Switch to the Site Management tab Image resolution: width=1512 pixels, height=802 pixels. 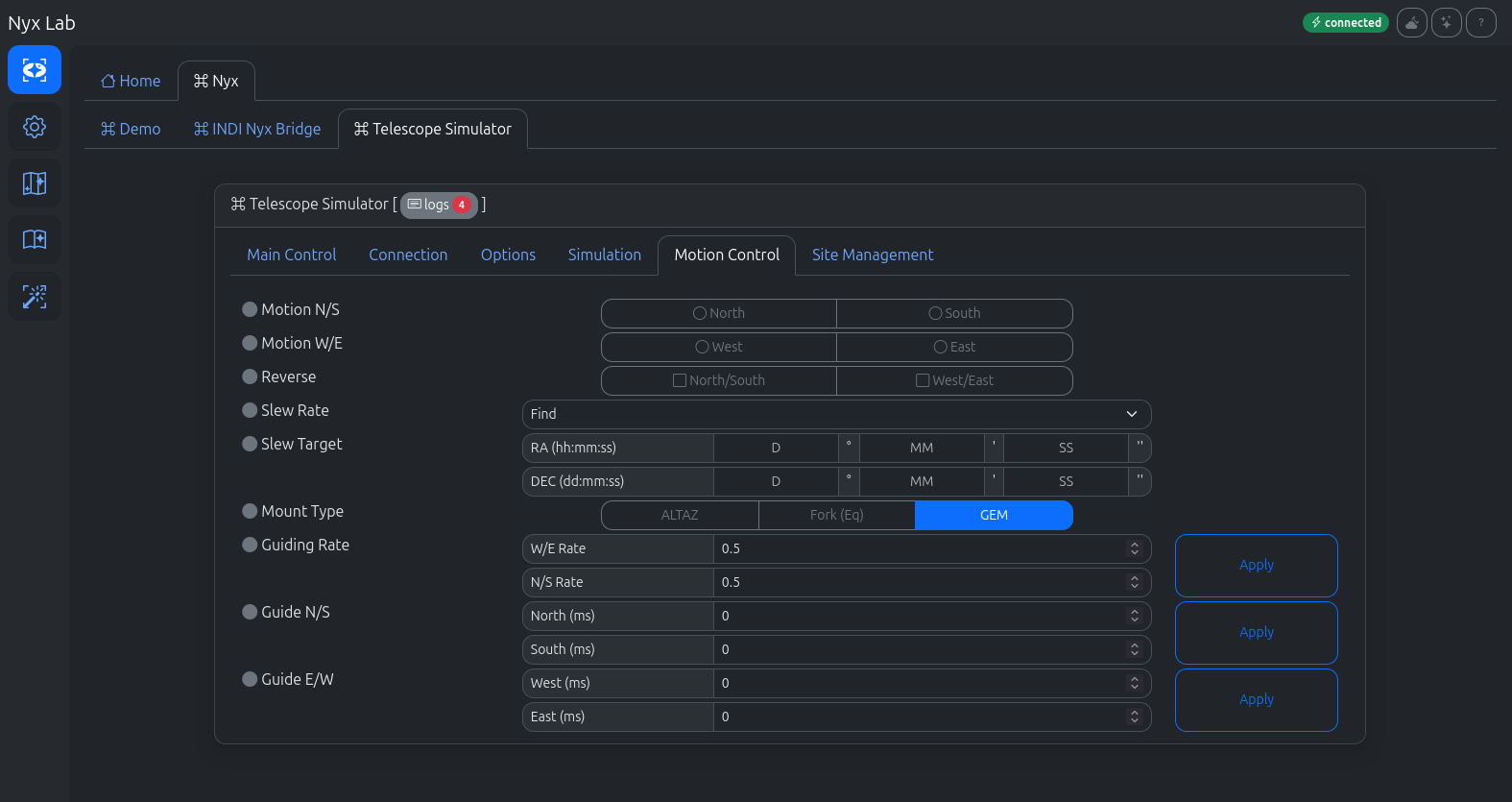[x=872, y=255]
